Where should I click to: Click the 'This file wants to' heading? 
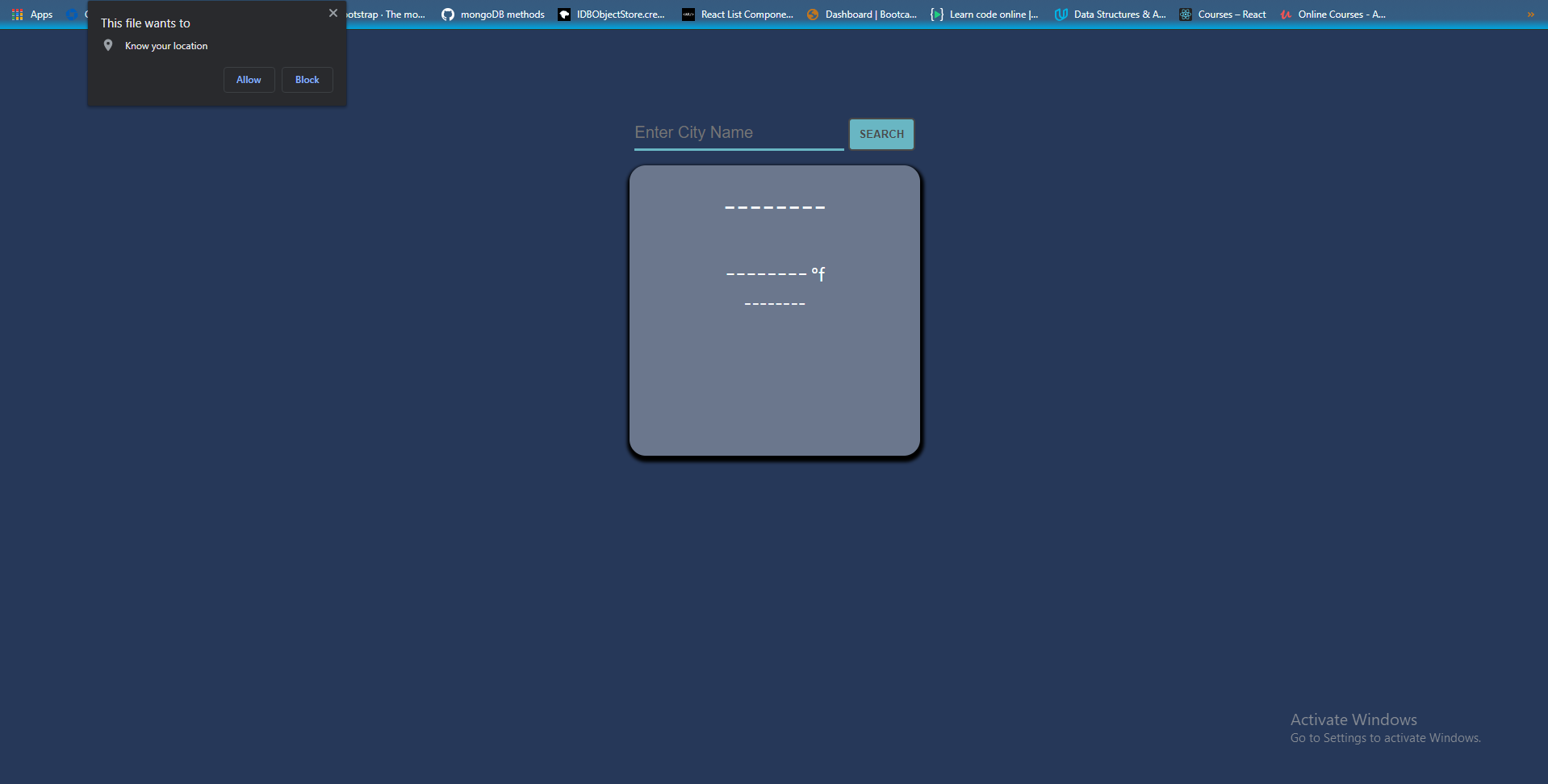pos(145,23)
